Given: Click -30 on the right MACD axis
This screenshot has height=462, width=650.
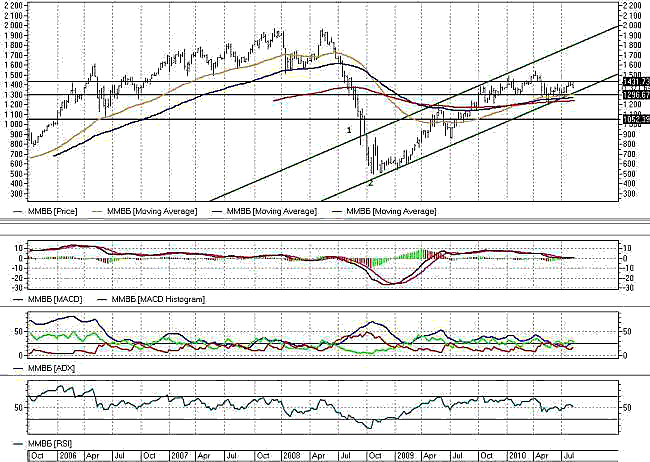Looking at the screenshot, I should 628,288.
